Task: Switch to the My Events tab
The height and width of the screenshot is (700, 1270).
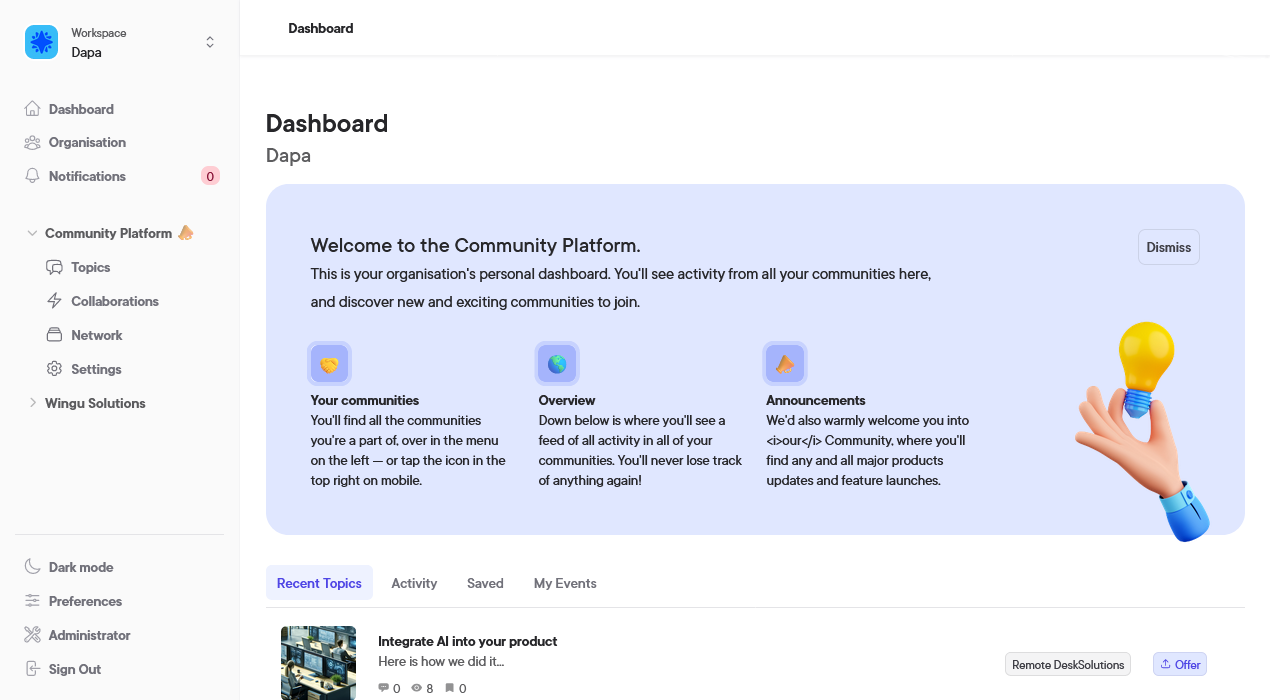Action: click(565, 583)
